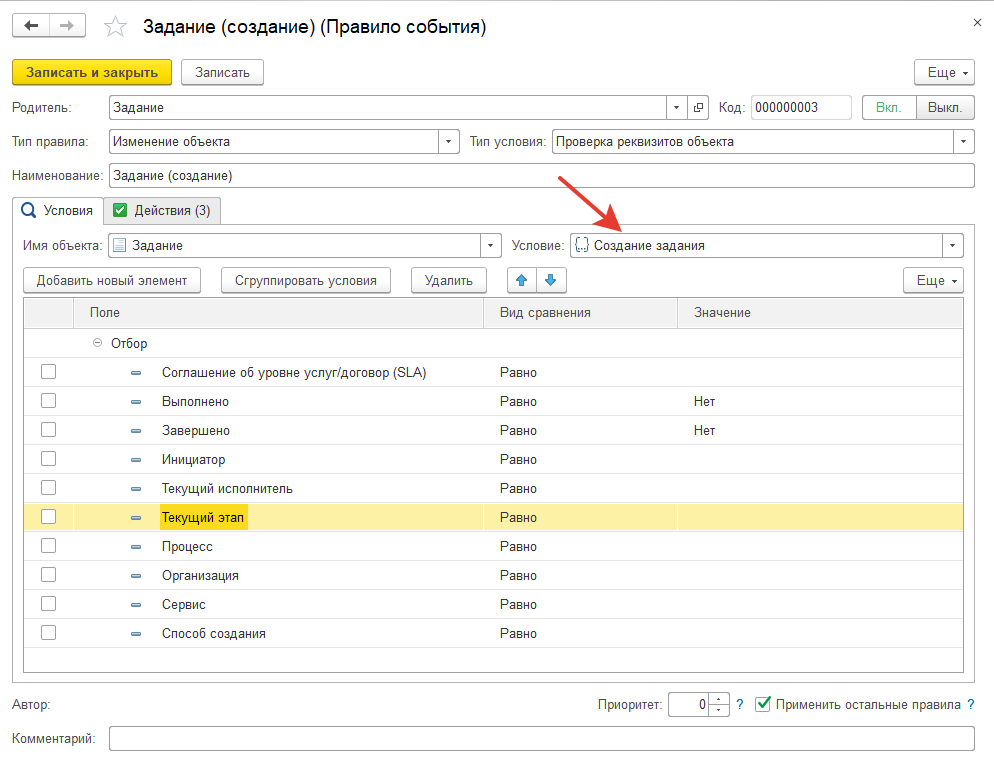Click the Код input field
Image resolution: width=994 pixels, height=763 pixels.
click(x=801, y=108)
